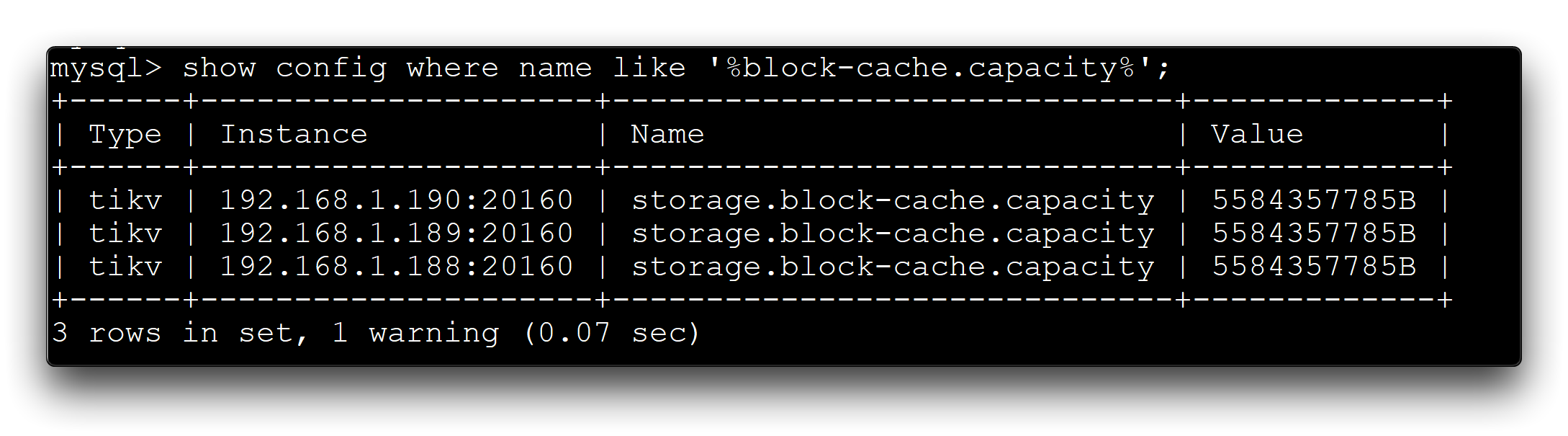Click value 5584357785B in second row
The image size is (1568, 436).
point(1314,233)
